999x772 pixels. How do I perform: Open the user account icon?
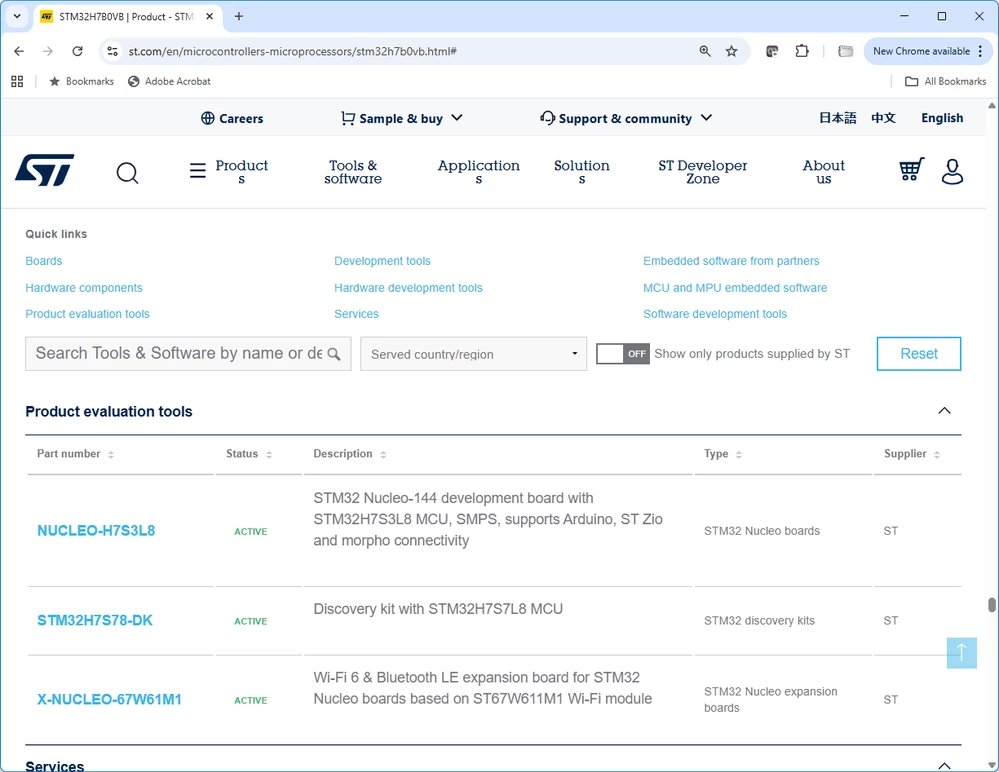click(952, 171)
